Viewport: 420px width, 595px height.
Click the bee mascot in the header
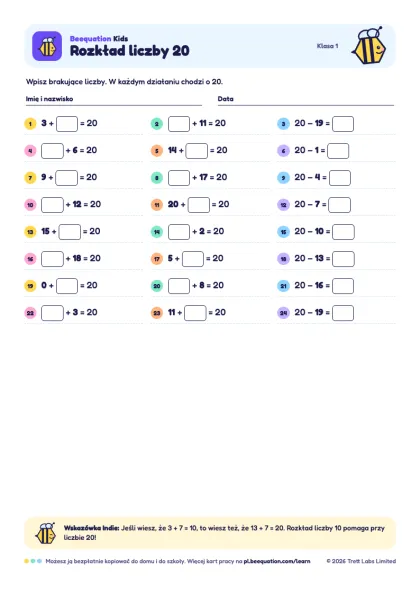pos(368,46)
